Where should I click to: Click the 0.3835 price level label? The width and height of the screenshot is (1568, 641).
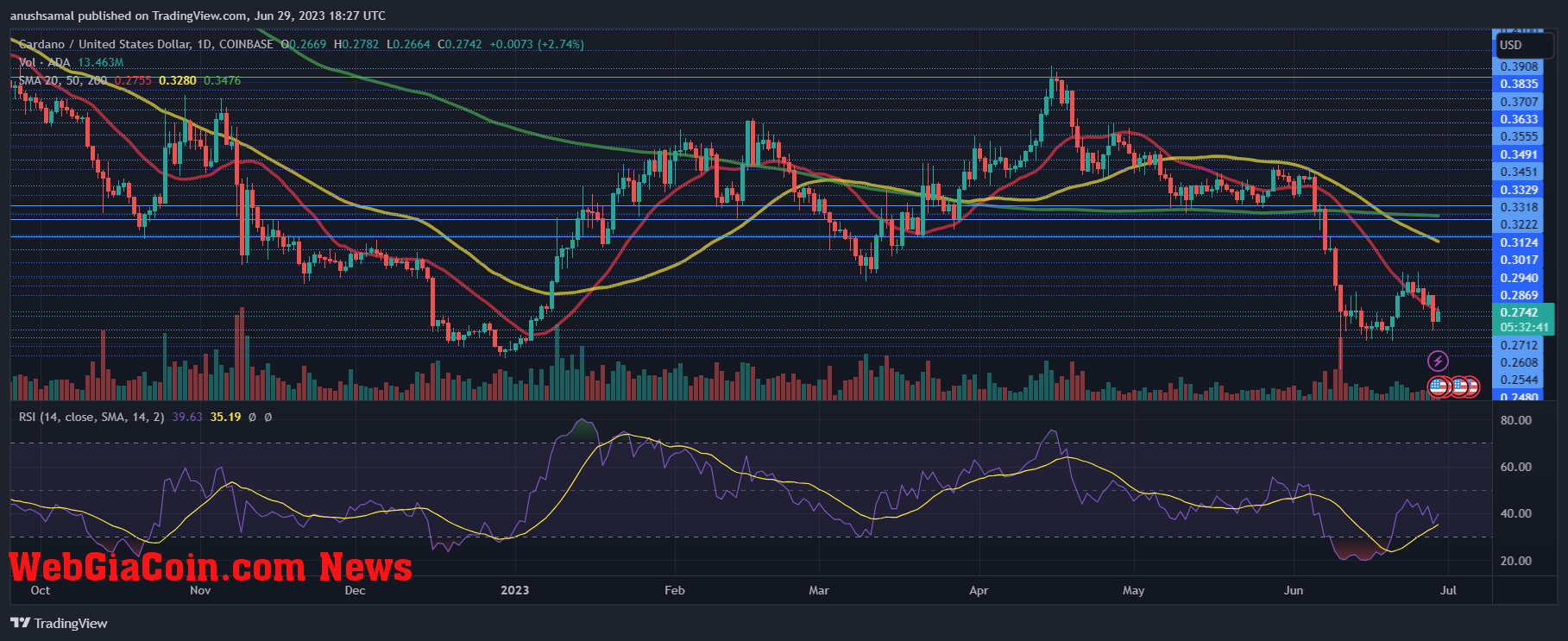point(1519,84)
